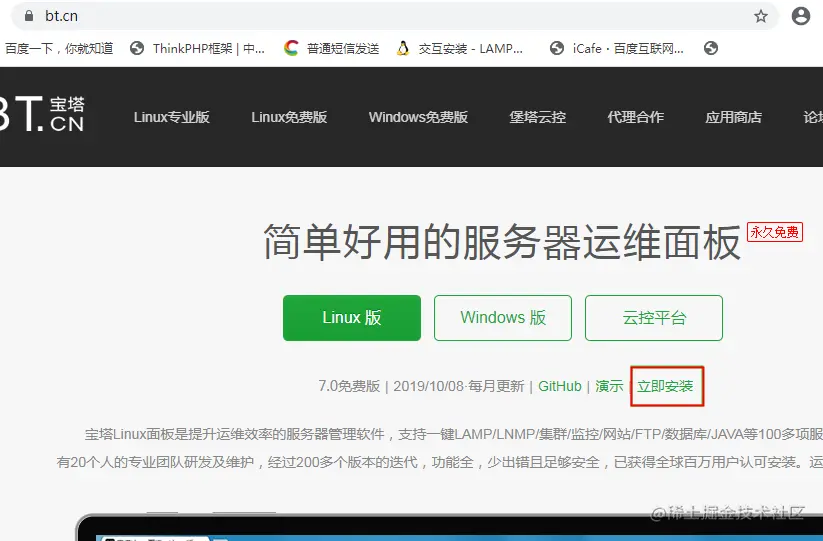Open the 演示 demo link

(x=609, y=386)
